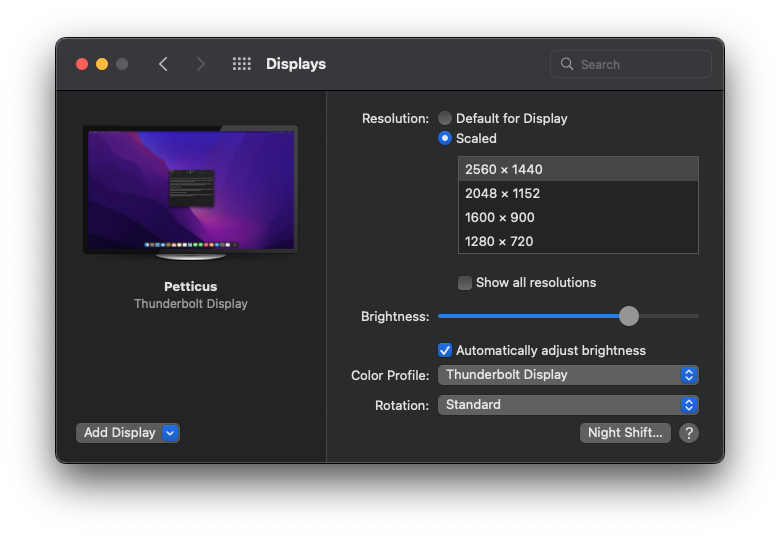
Task: Select Default for Display resolution
Action: coord(445,118)
